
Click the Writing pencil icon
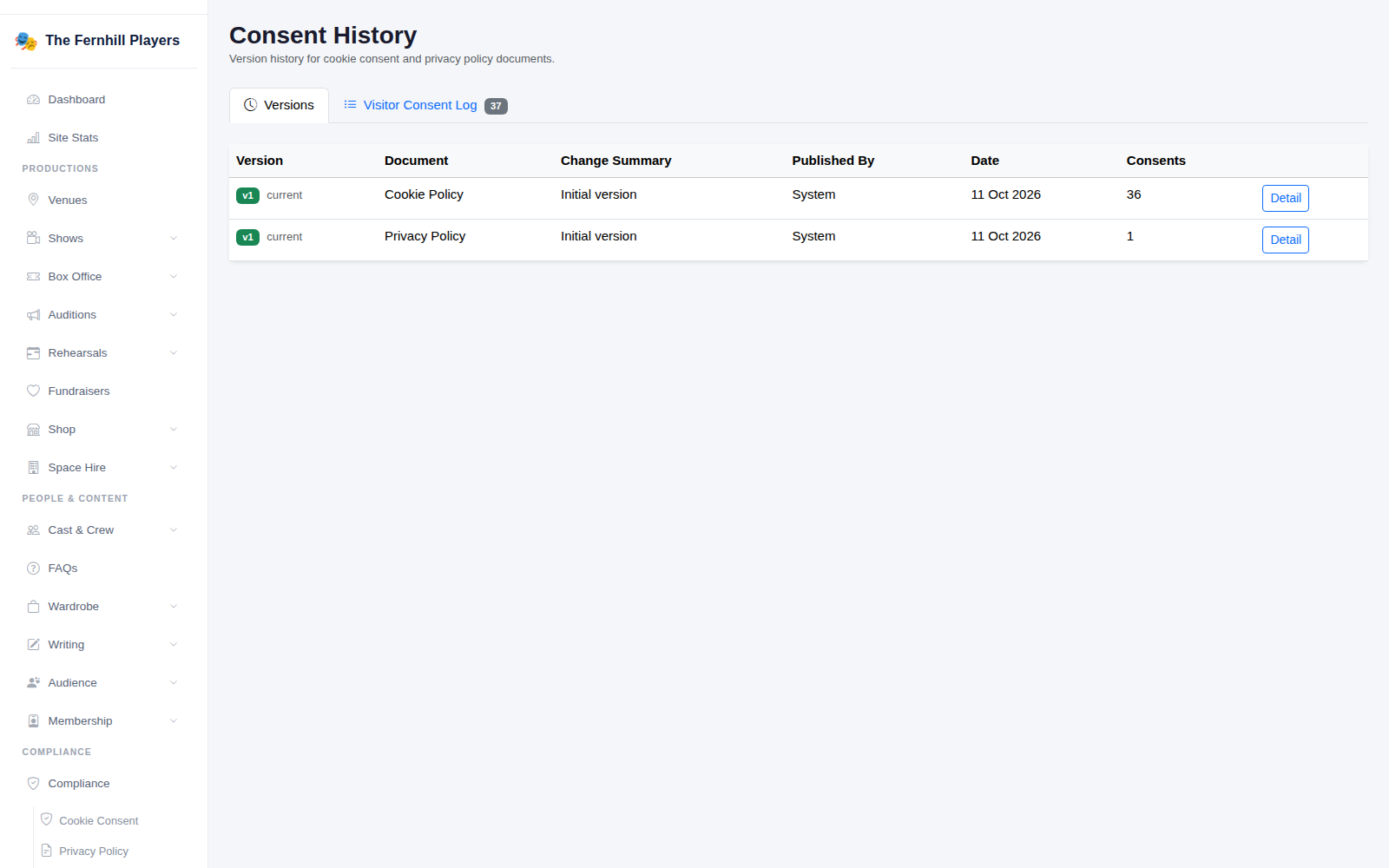pyautogui.click(x=33, y=645)
